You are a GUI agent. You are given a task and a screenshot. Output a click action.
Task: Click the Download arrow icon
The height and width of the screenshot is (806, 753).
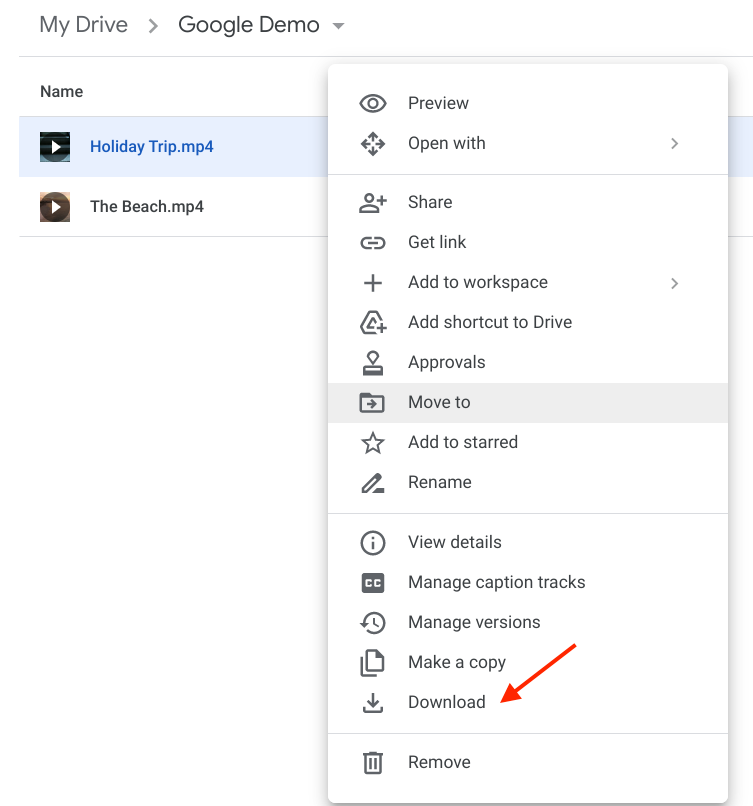click(x=373, y=703)
